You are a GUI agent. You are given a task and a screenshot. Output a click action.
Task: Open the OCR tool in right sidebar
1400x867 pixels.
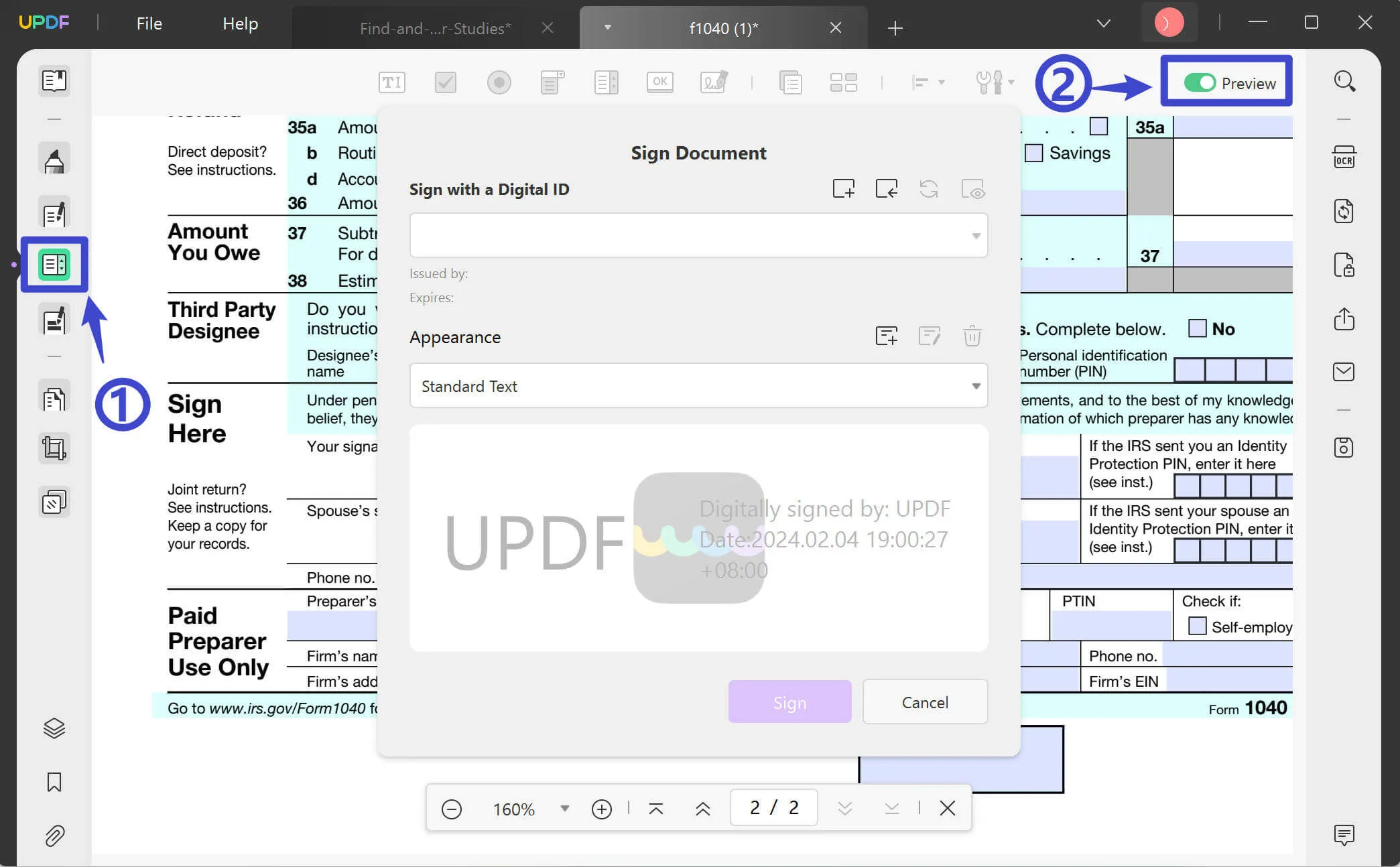pyautogui.click(x=1344, y=157)
